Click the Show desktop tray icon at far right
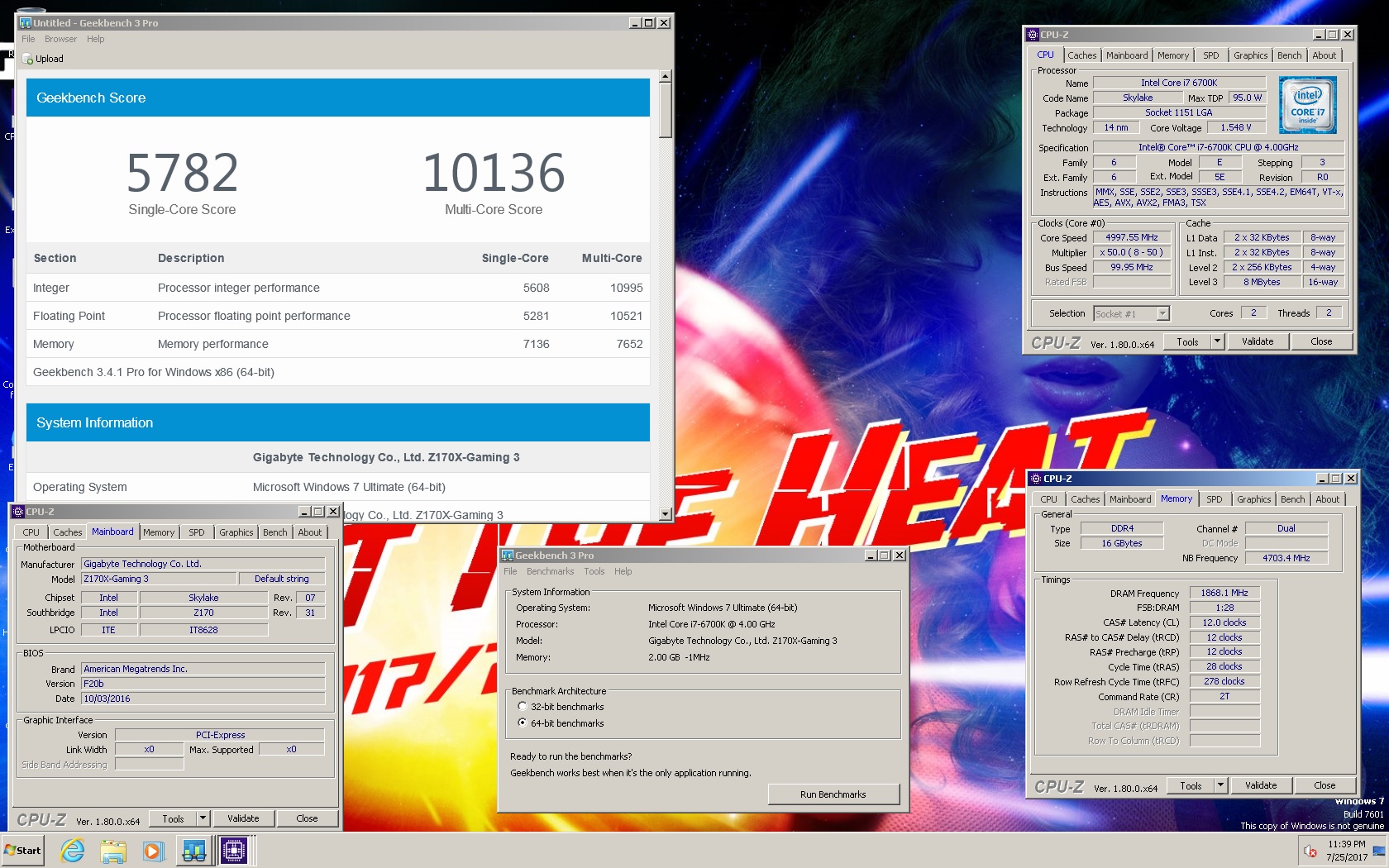The width and height of the screenshot is (1389, 868). [x=1379, y=851]
